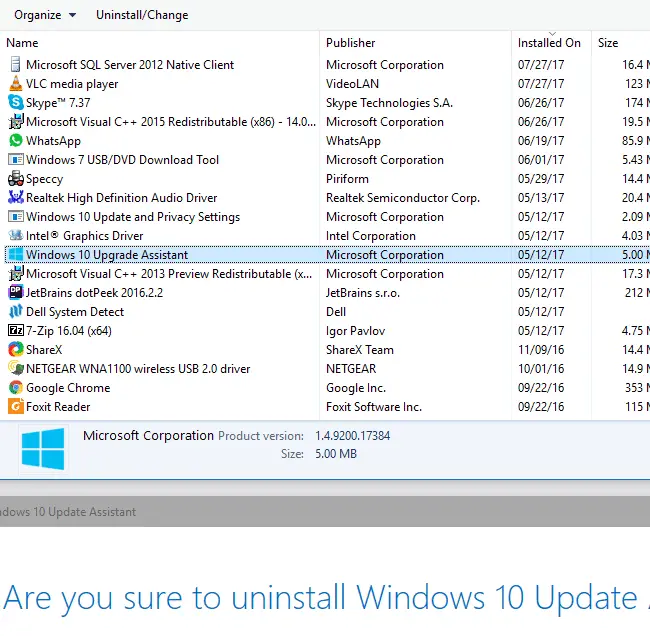This screenshot has height=636, width=650.
Task: Click the ShareX icon
Action: pos(16,350)
